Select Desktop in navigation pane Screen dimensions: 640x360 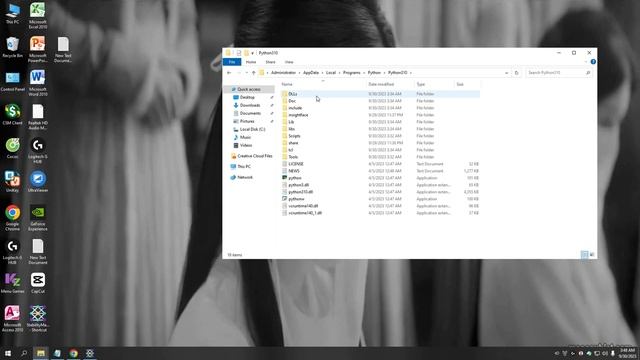point(247,97)
